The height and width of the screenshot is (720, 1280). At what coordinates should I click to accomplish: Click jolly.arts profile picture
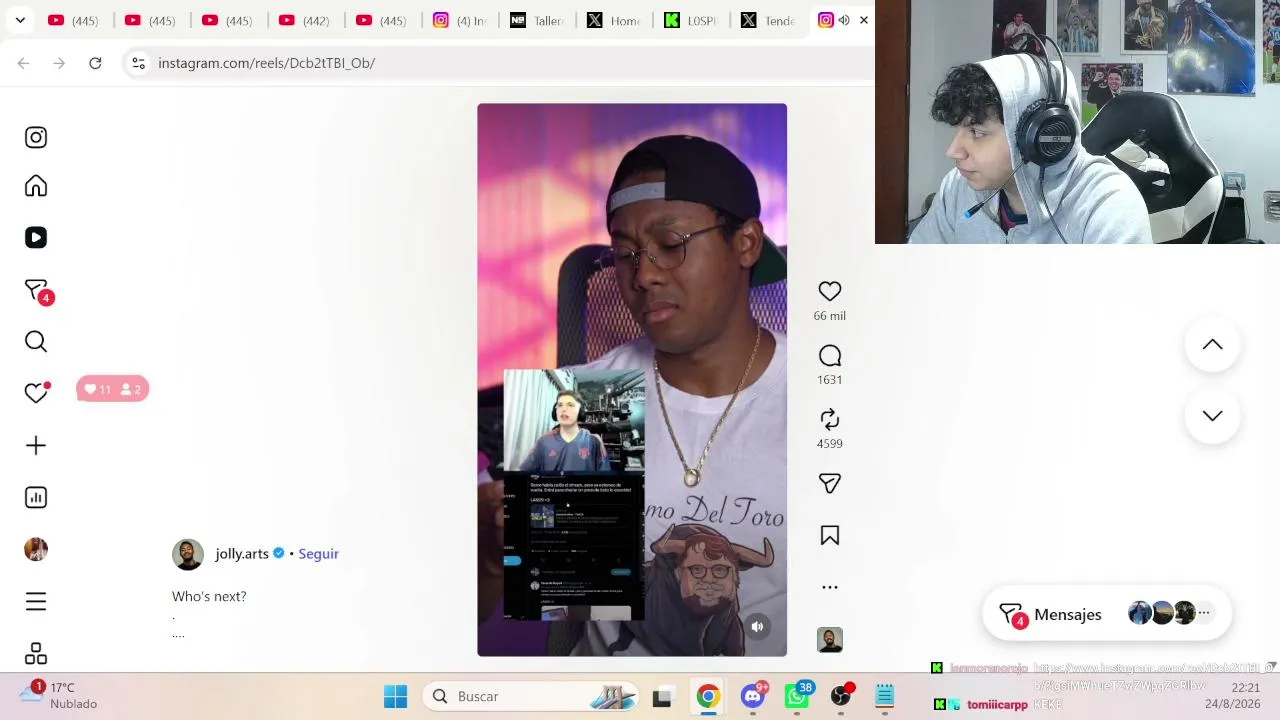pyautogui.click(x=188, y=555)
